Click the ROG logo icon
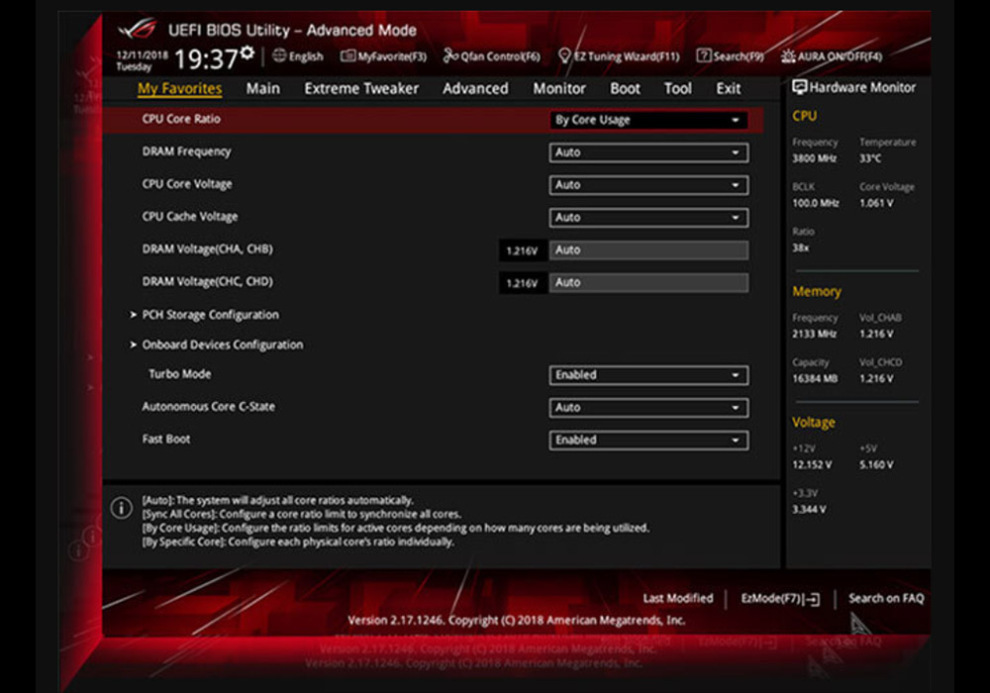This screenshot has width=990, height=693. tap(137, 29)
